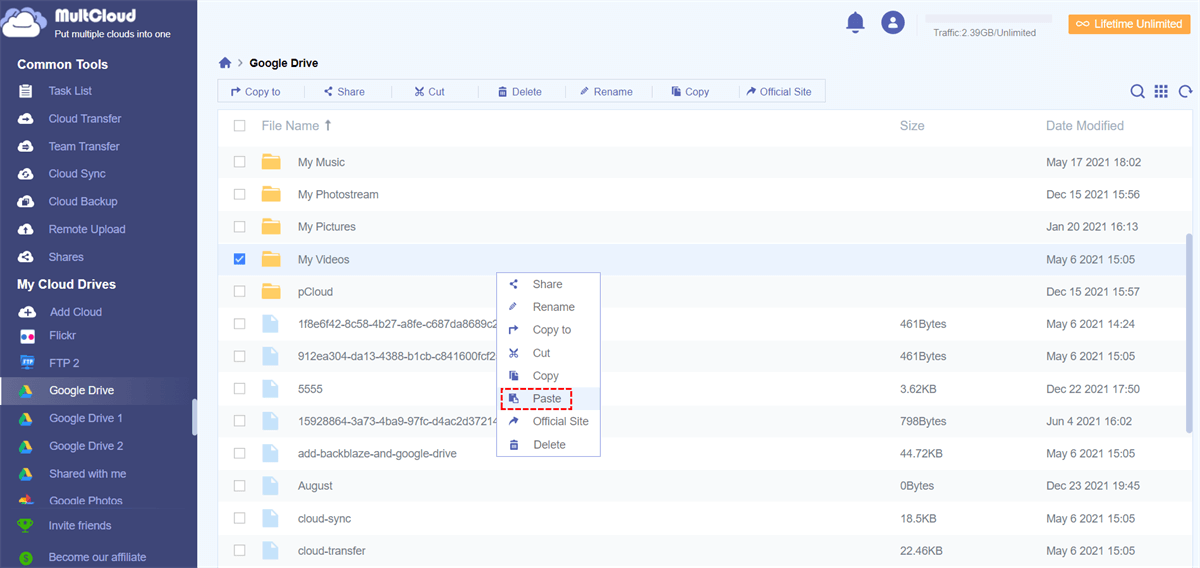Open the pCloud folder icon
1200x568 pixels.
click(271, 292)
